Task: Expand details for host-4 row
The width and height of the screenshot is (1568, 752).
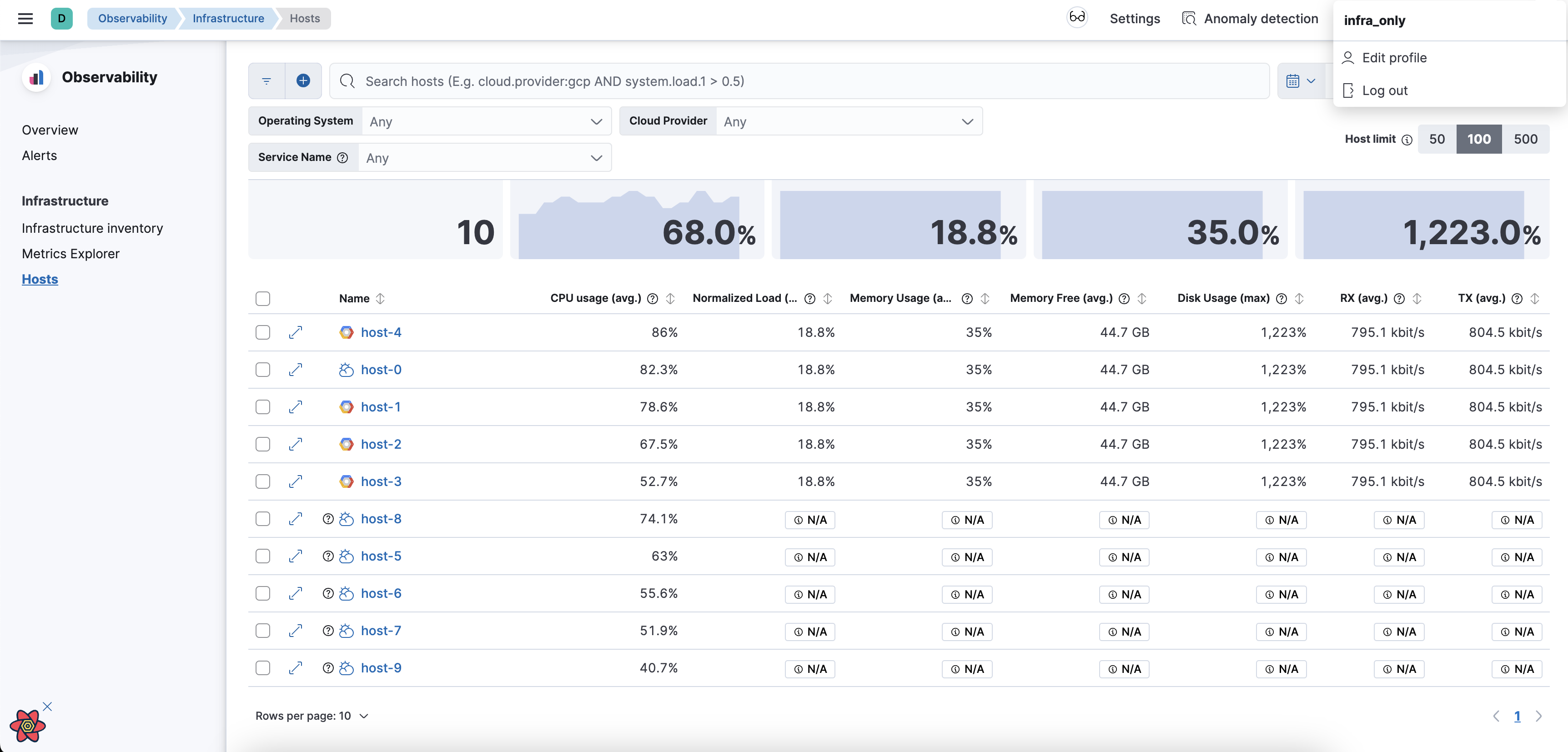Action: tap(296, 332)
